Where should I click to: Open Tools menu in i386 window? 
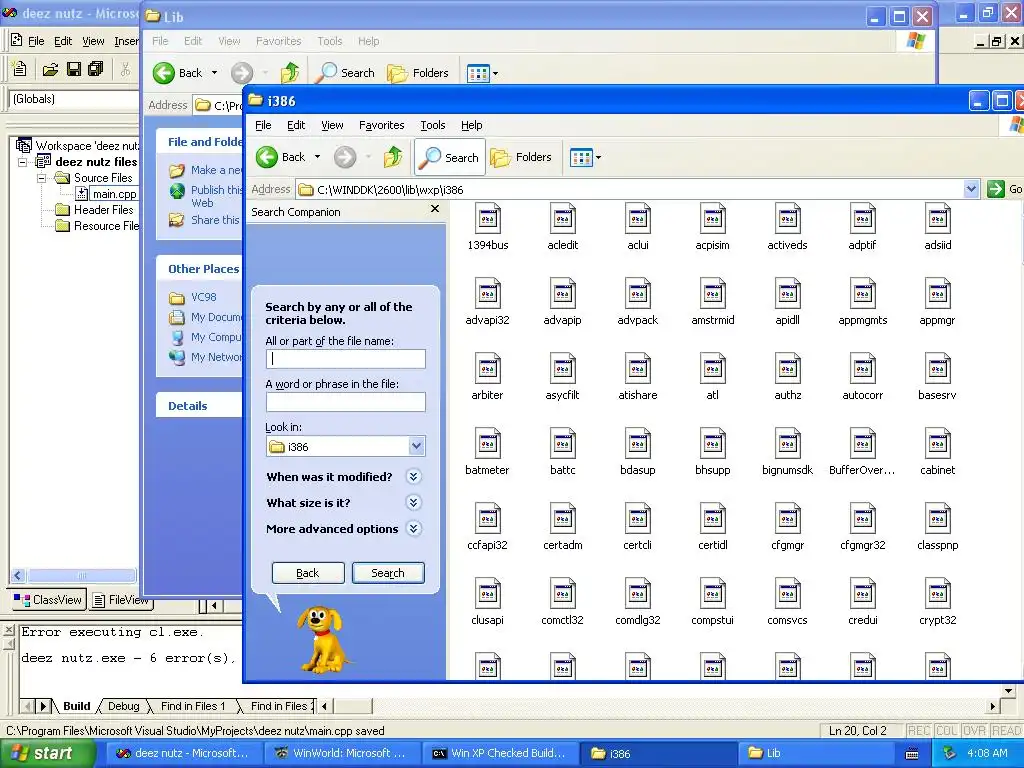pos(432,125)
